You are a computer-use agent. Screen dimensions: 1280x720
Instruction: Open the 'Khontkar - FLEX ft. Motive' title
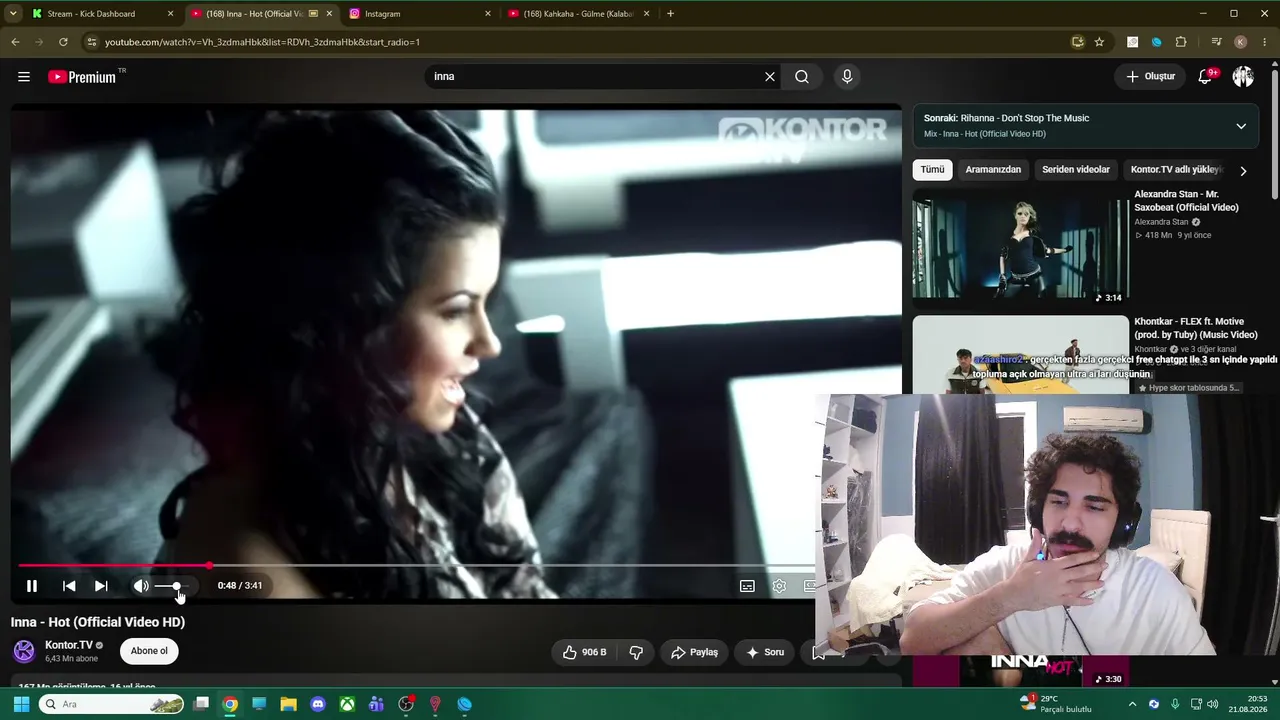[1196, 328]
